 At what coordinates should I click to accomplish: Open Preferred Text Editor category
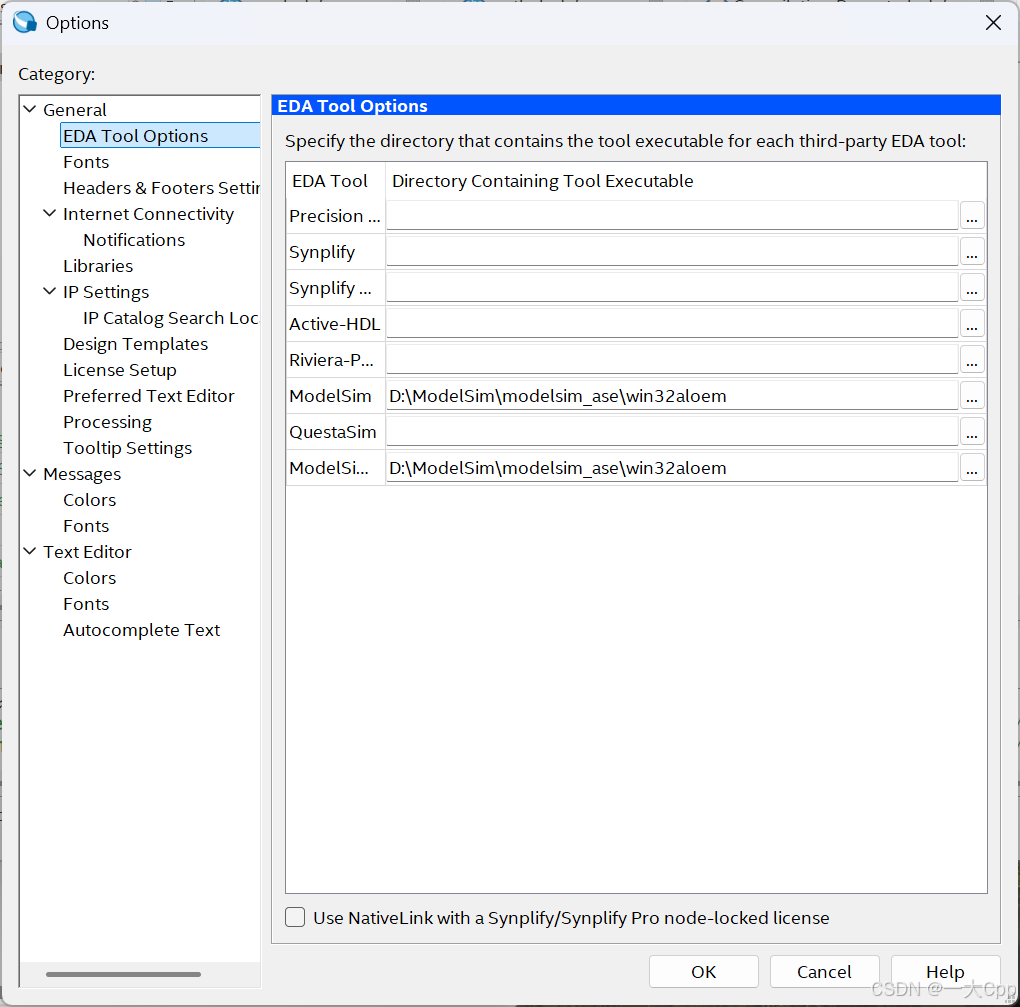148,396
